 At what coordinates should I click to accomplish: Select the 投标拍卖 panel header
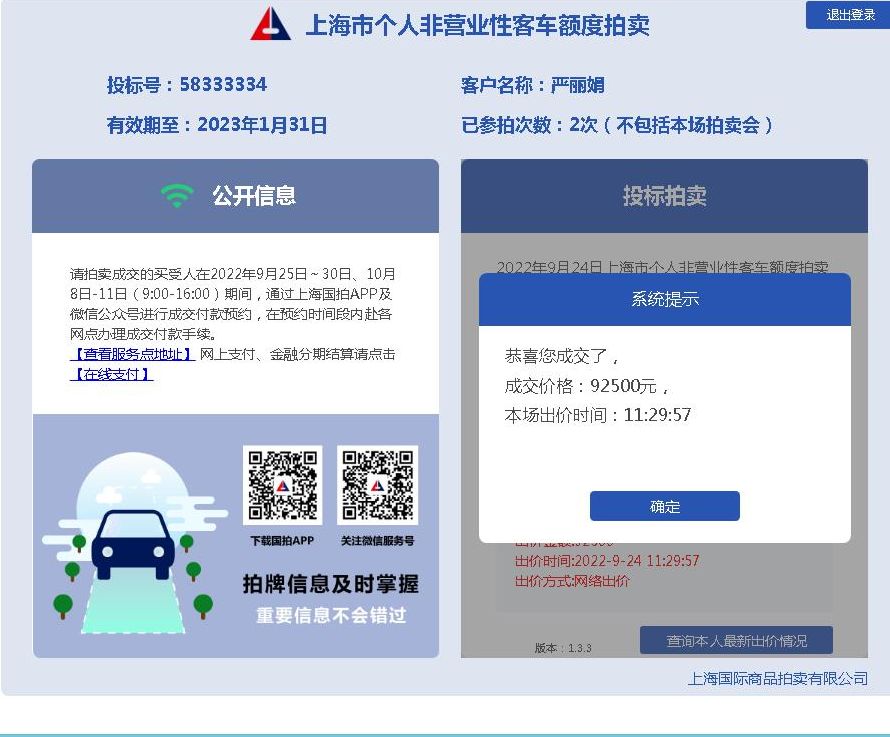point(664,196)
